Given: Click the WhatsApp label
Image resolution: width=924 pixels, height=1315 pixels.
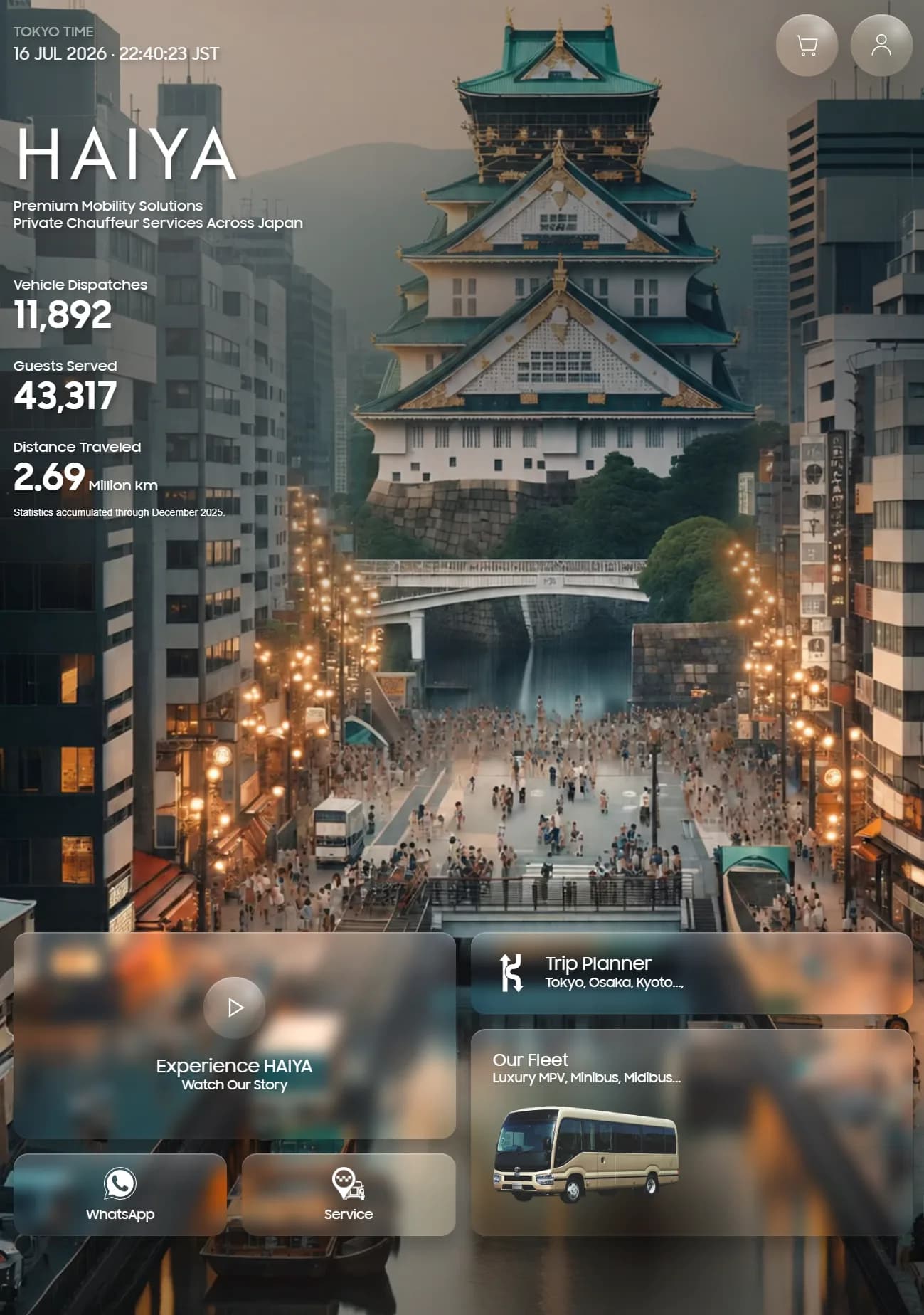Looking at the screenshot, I should point(120,1214).
